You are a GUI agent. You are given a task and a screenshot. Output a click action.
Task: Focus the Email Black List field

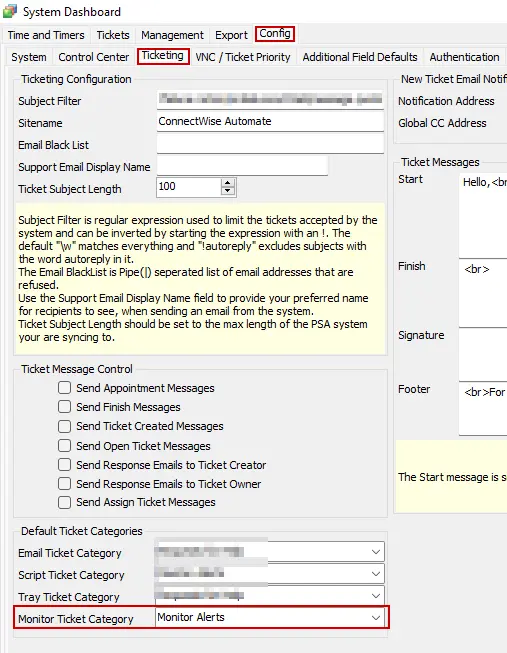[x=270, y=144]
